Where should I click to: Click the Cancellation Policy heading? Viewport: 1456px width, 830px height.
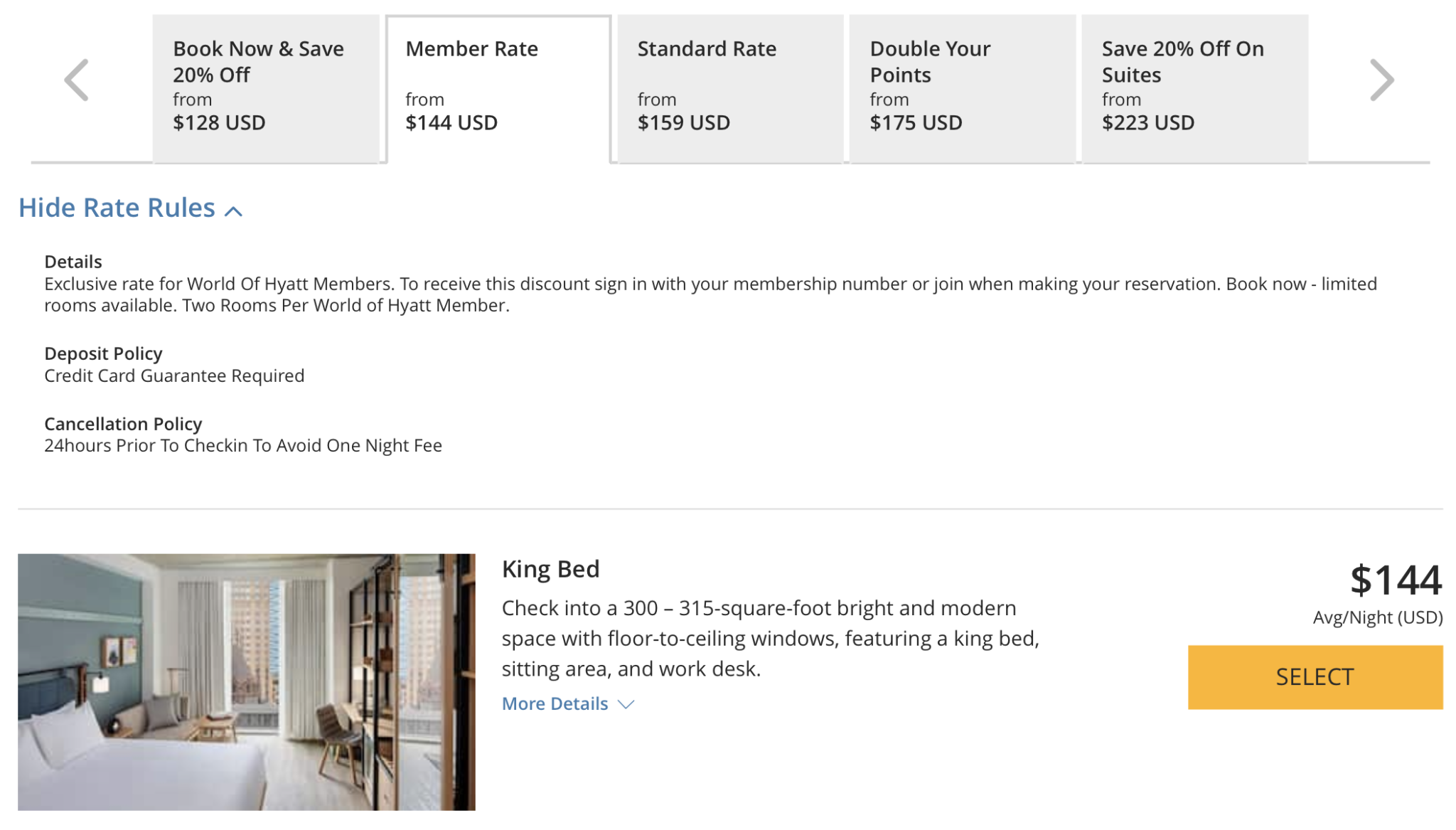[123, 424]
